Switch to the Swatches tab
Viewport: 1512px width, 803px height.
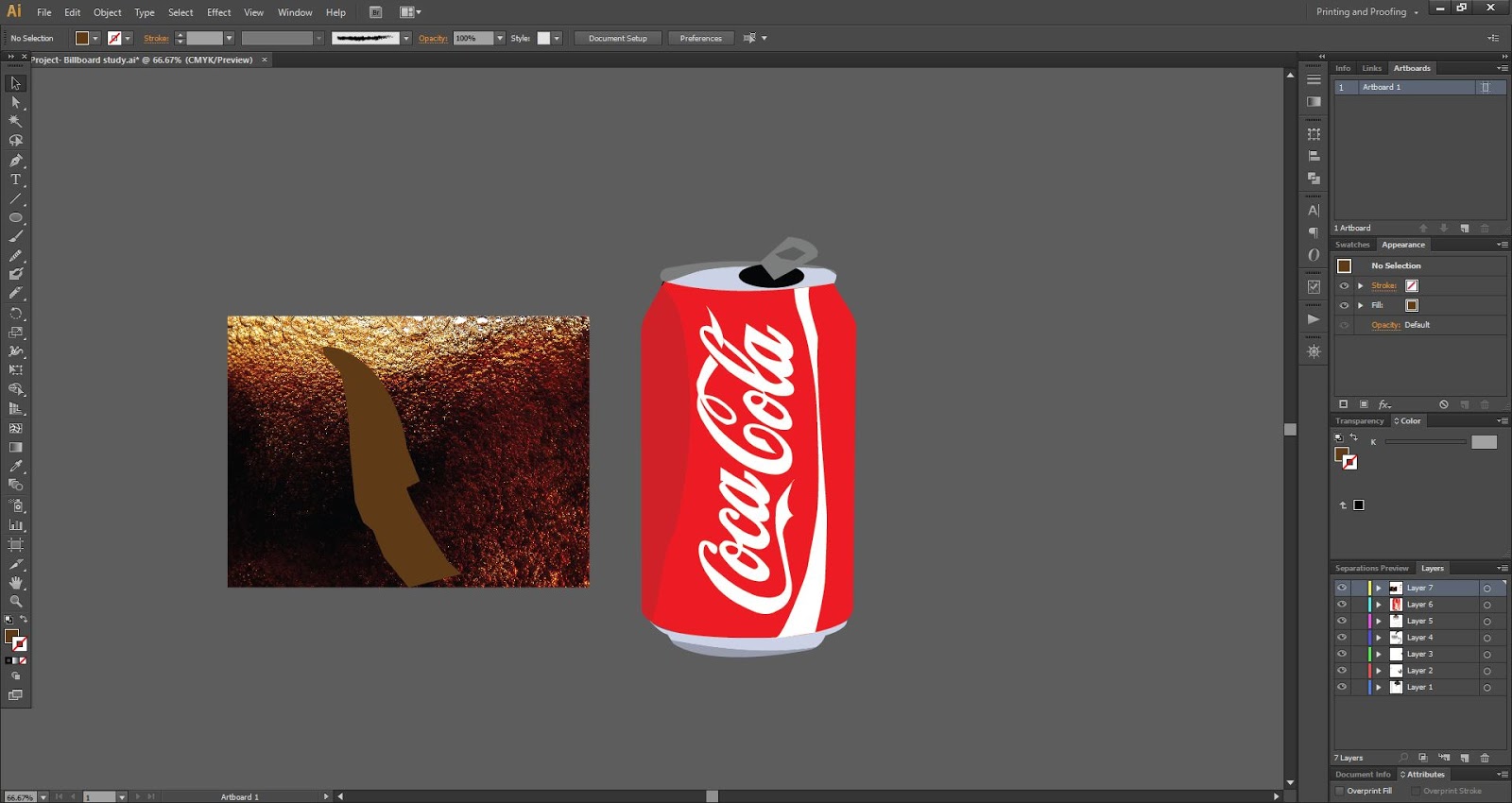(1352, 245)
